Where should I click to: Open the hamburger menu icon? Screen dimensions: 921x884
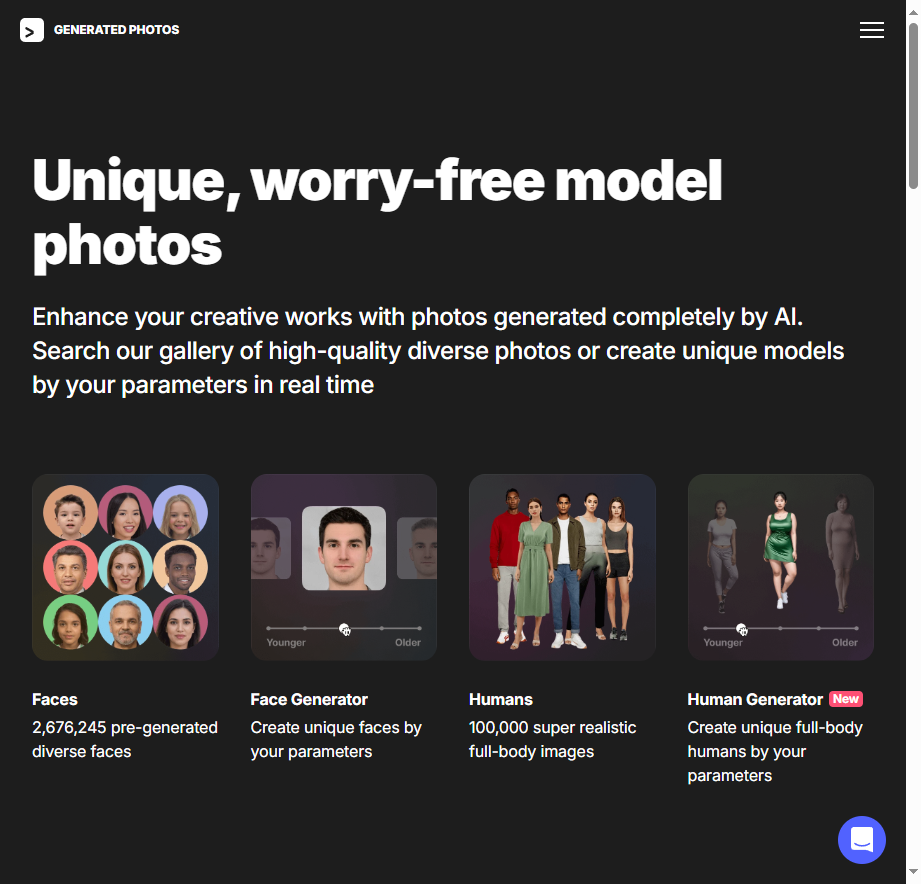tap(872, 30)
